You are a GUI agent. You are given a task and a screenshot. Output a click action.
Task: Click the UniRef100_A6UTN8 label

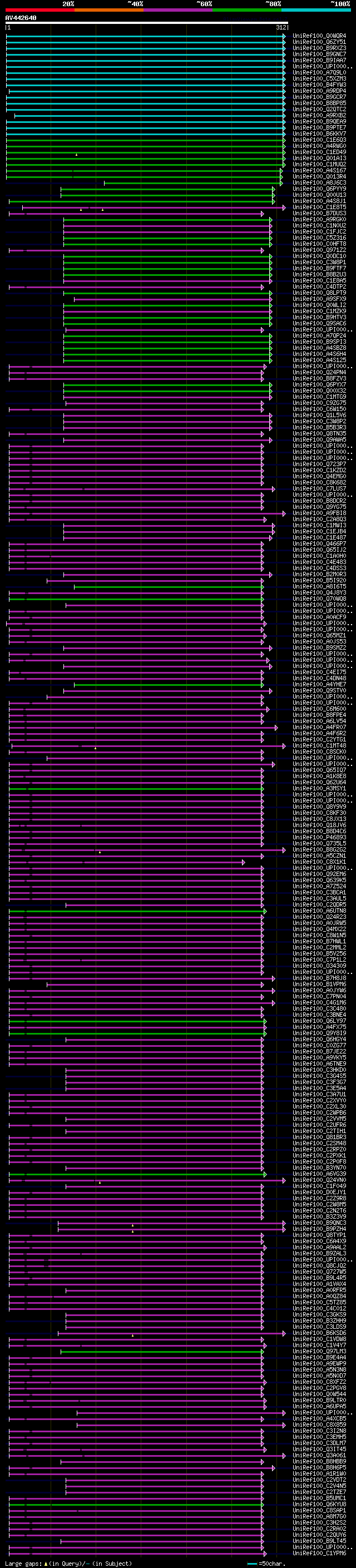tap(319, 911)
